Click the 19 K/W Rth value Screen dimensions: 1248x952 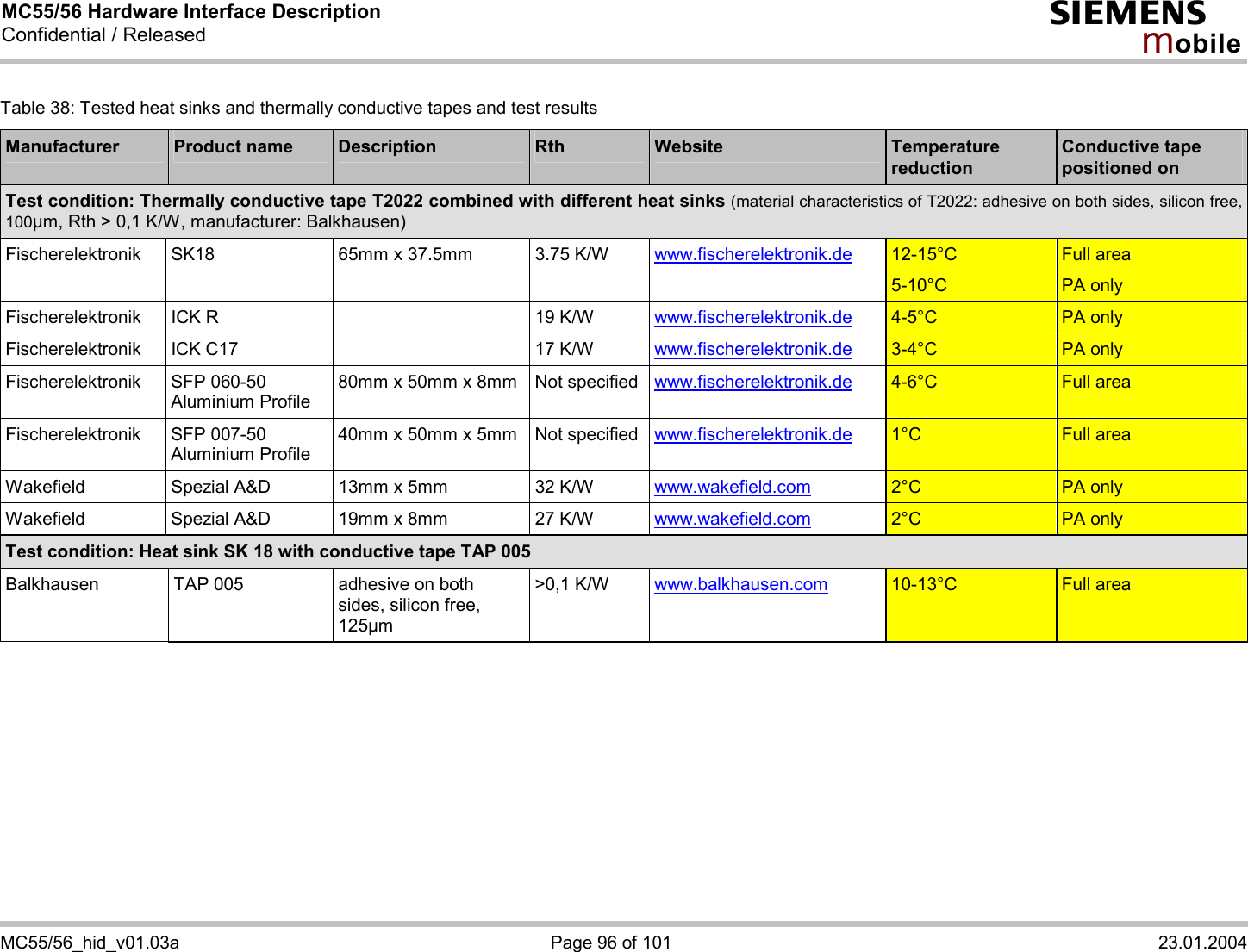(564, 317)
